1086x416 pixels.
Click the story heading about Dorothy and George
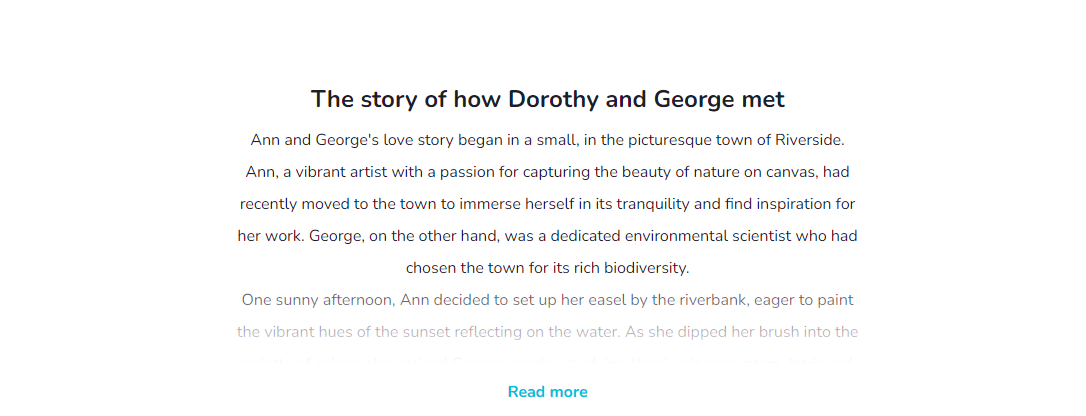(x=547, y=99)
